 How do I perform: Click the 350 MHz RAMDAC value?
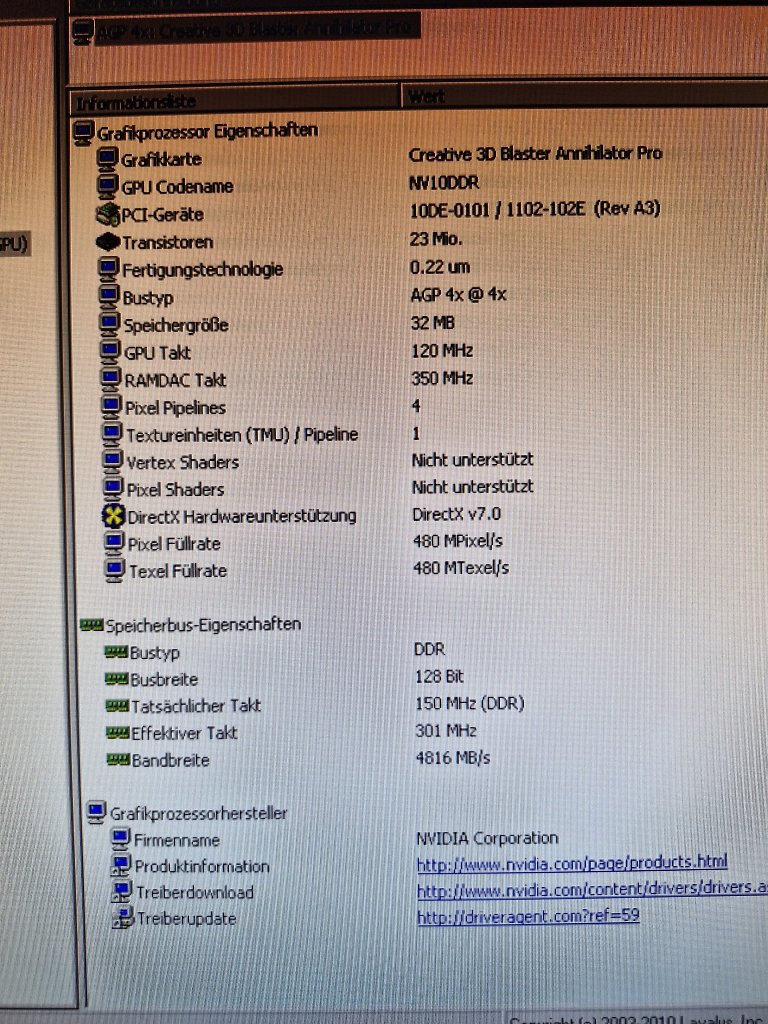442,378
